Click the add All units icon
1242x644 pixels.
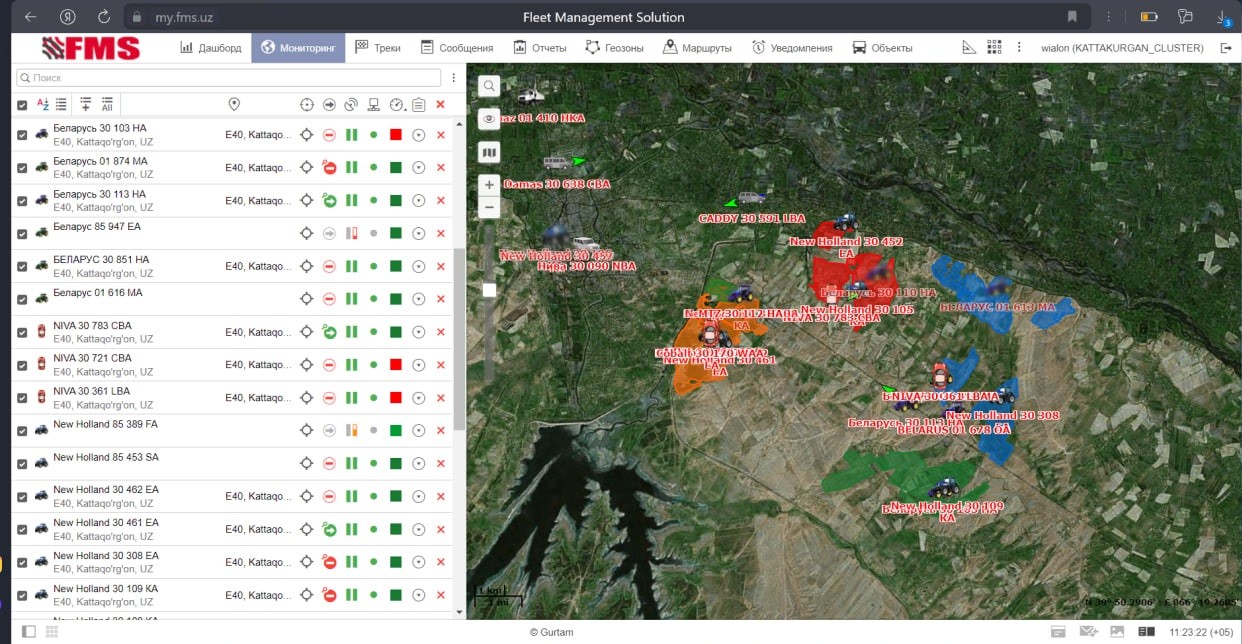point(107,104)
